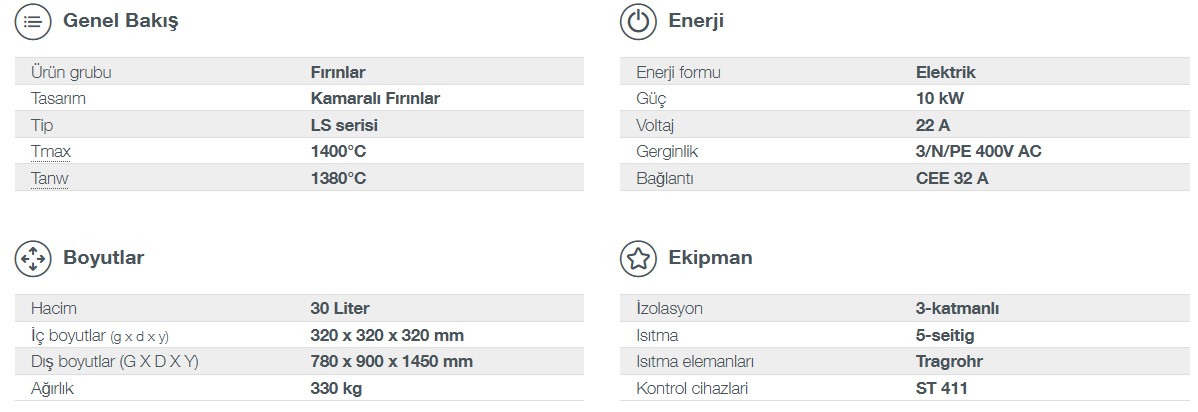Click the dotted-underlined Tanw term
This screenshot has width=1198, height=412.
49,178
